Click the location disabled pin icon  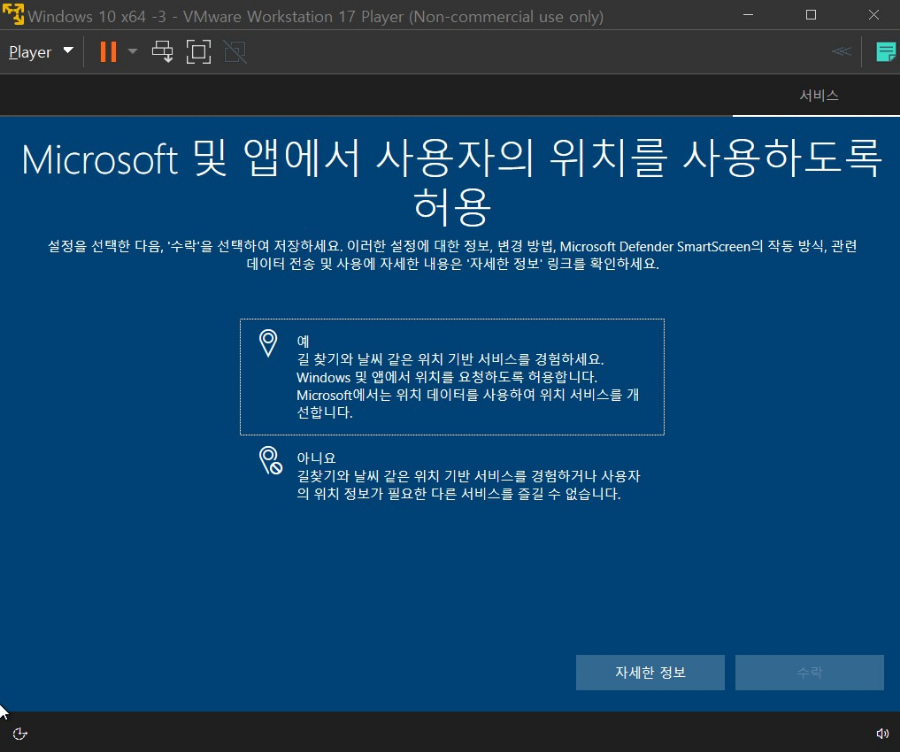point(270,460)
